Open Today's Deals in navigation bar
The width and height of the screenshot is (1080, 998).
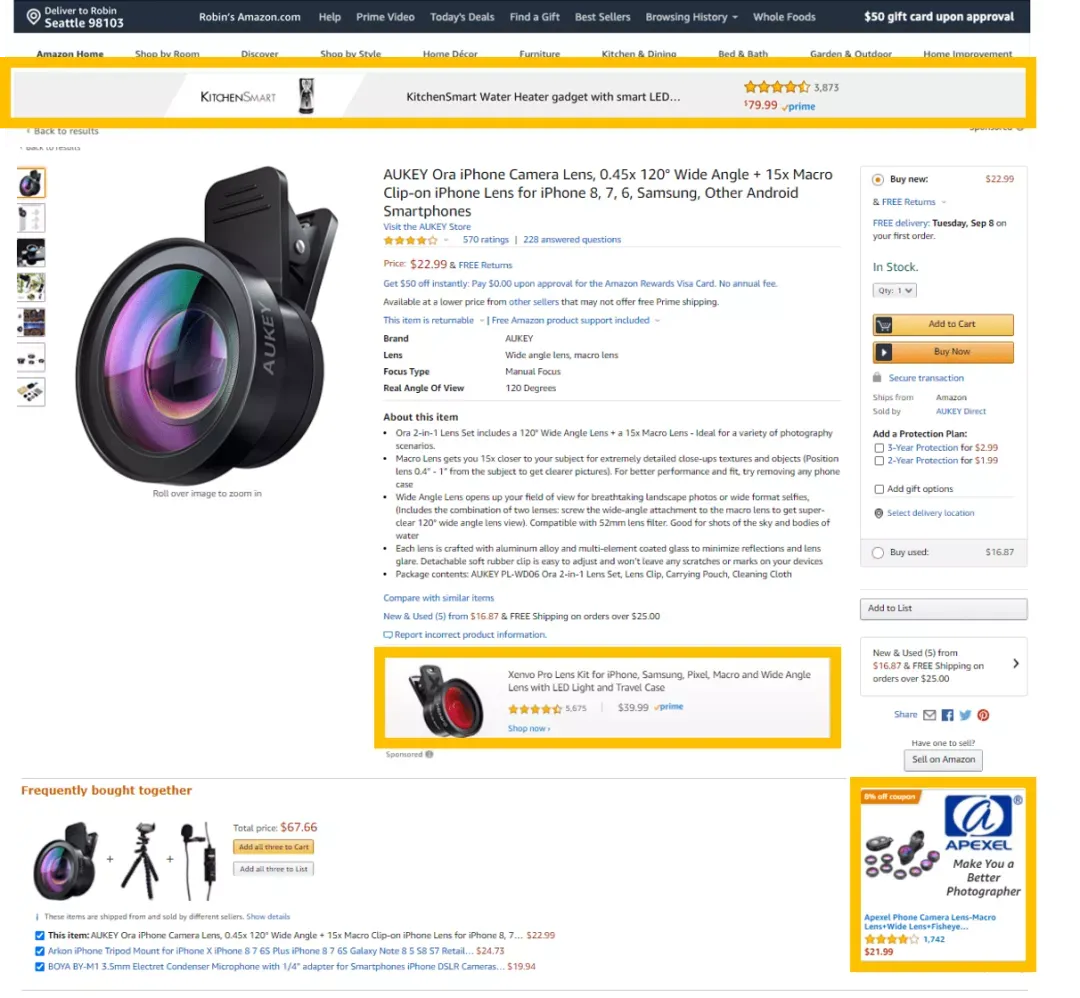[462, 17]
